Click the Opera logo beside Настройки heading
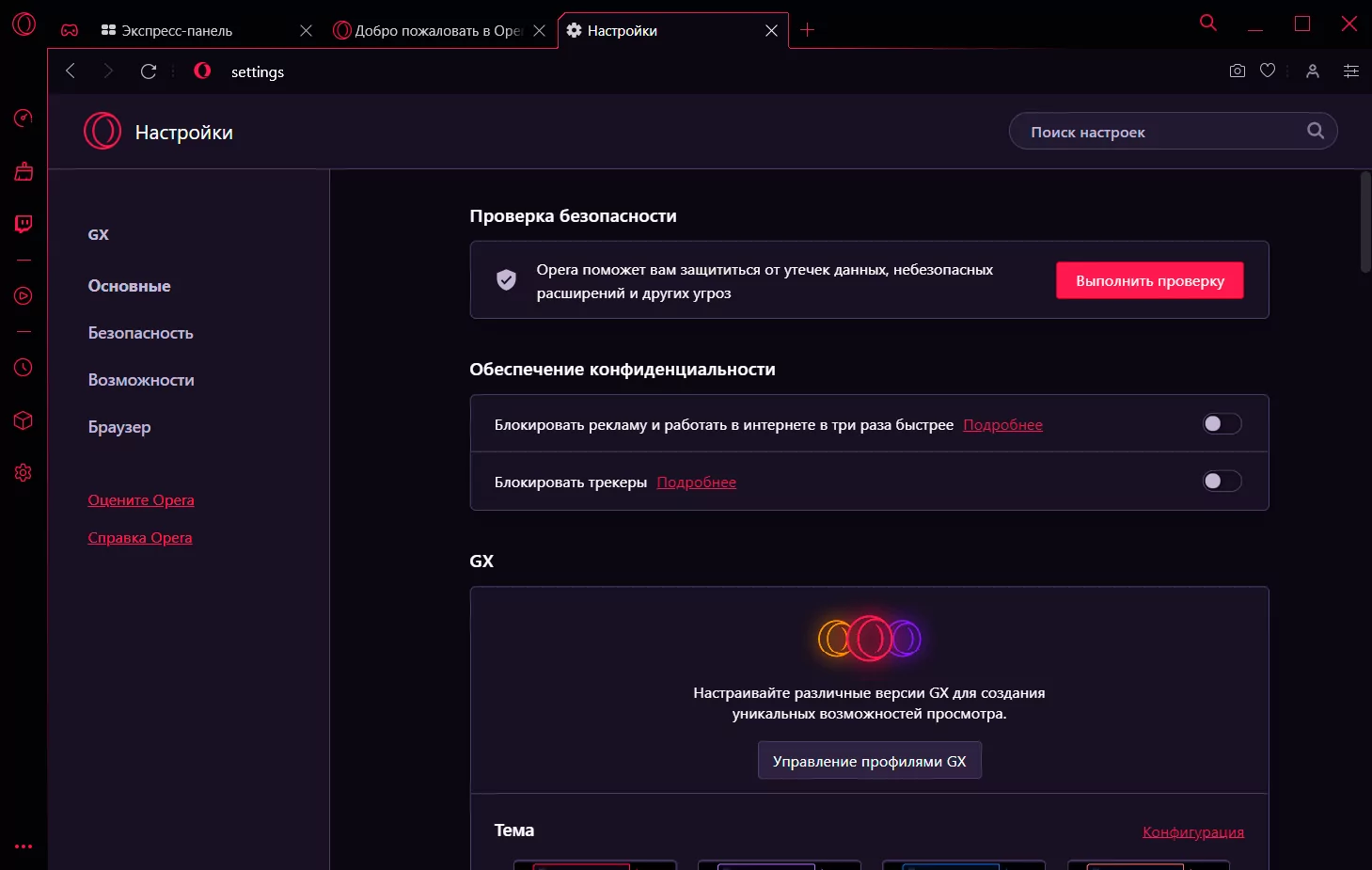The width and height of the screenshot is (1372, 870). click(x=103, y=132)
